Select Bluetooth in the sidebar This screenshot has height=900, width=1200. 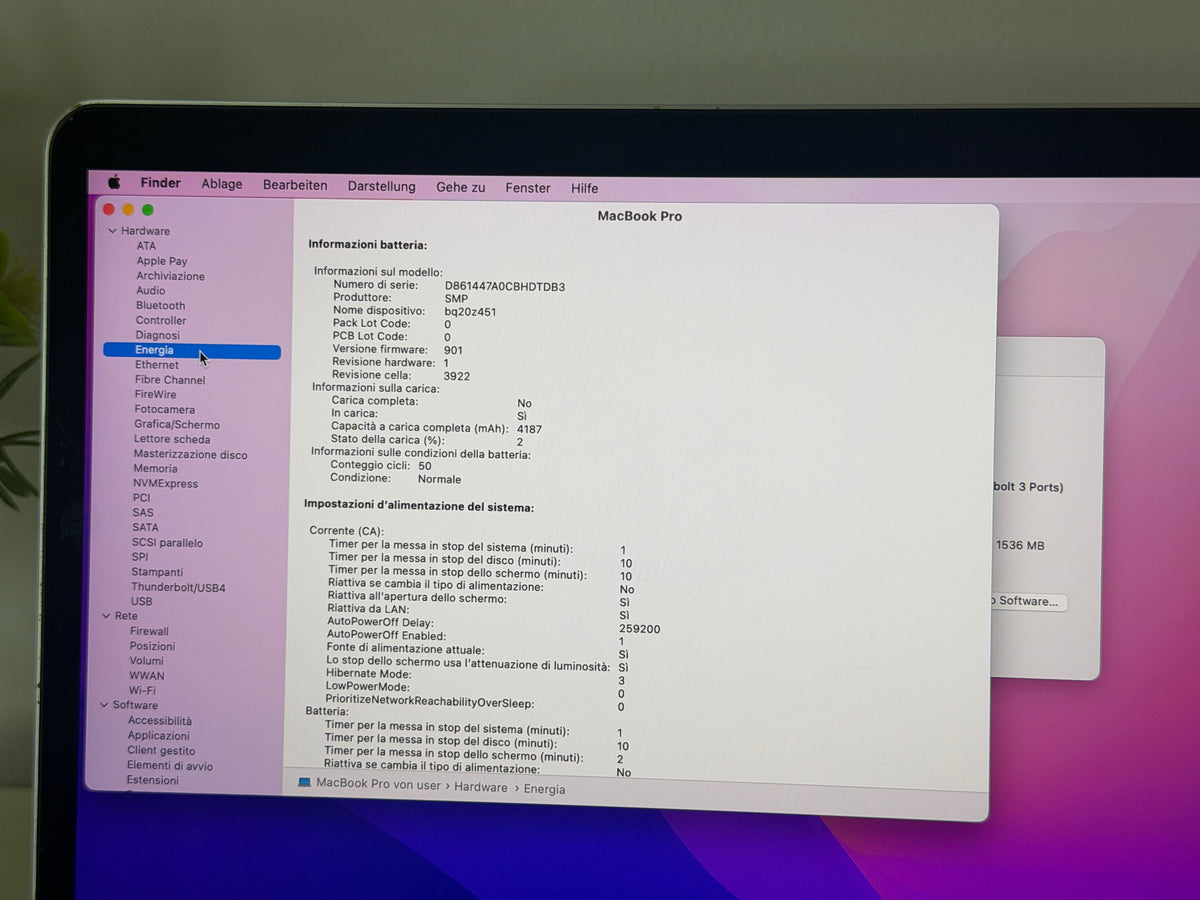point(161,306)
